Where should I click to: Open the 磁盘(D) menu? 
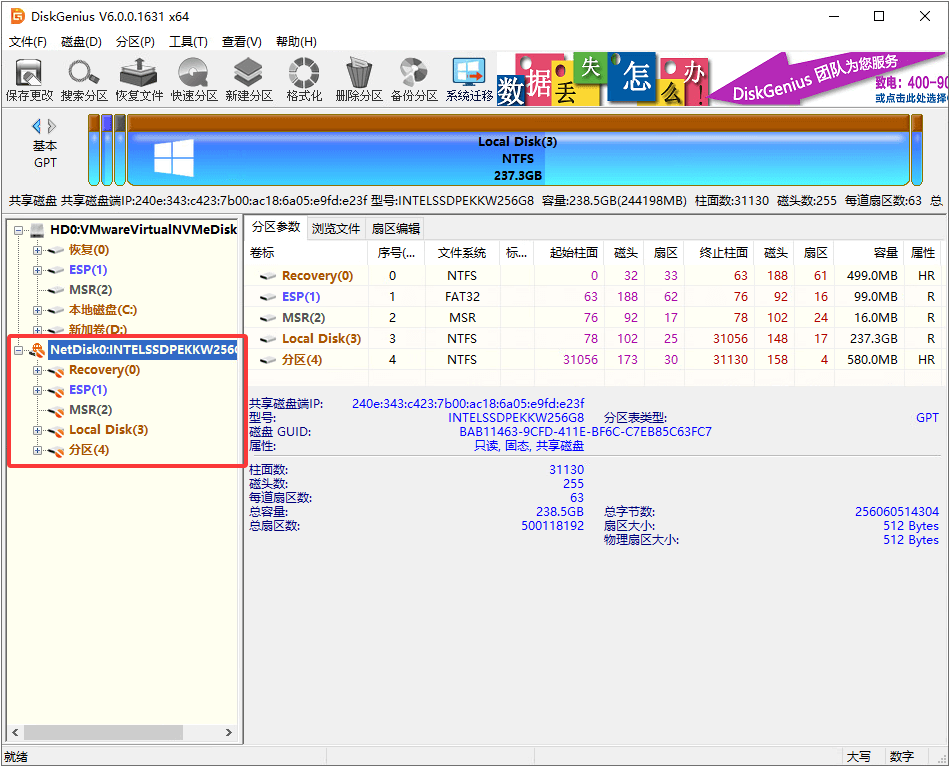(81, 42)
